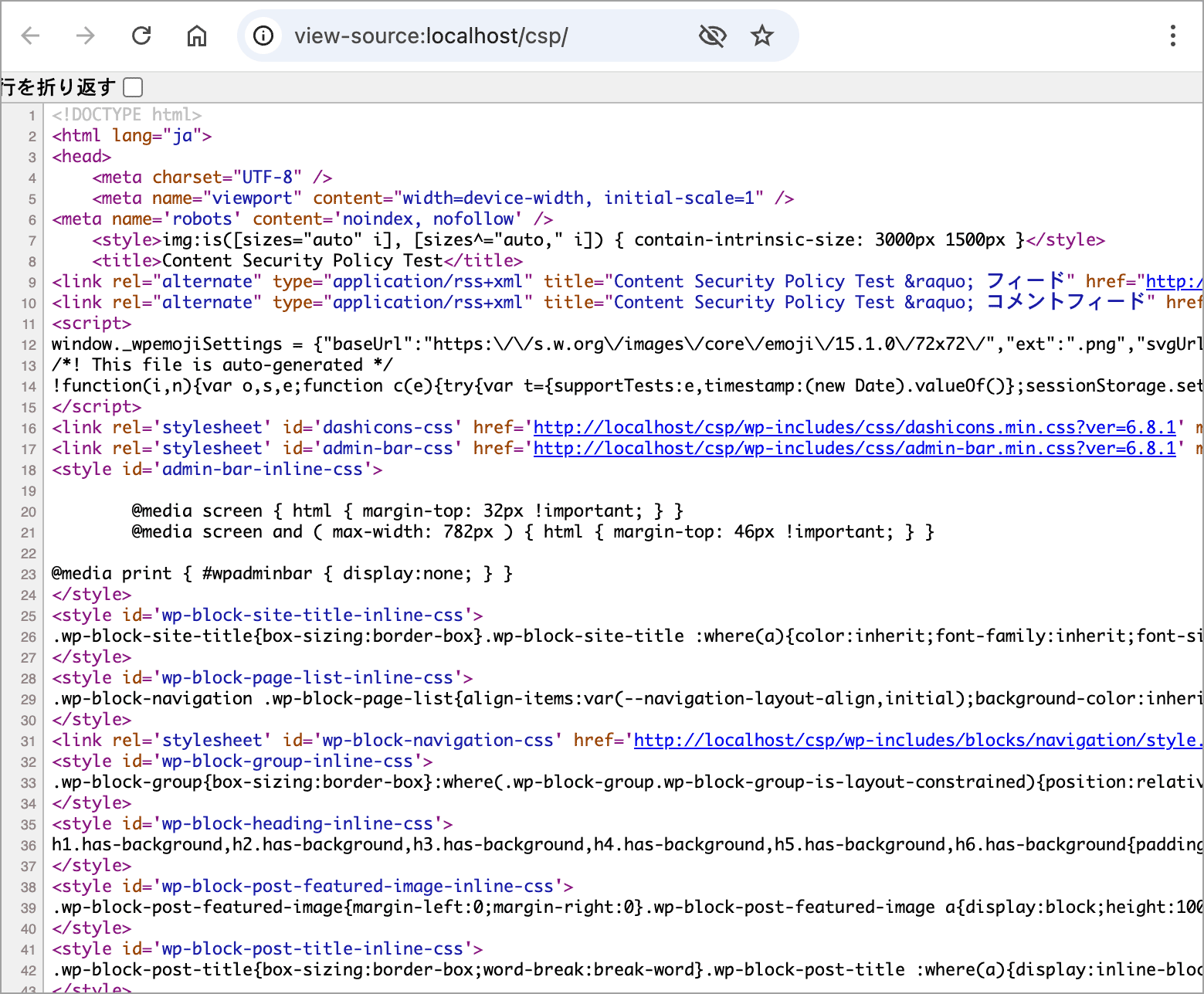The height and width of the screenshot is (994, 1204).
Task: Click the @media print #wpadminbar line
Action: click(282, 574)
